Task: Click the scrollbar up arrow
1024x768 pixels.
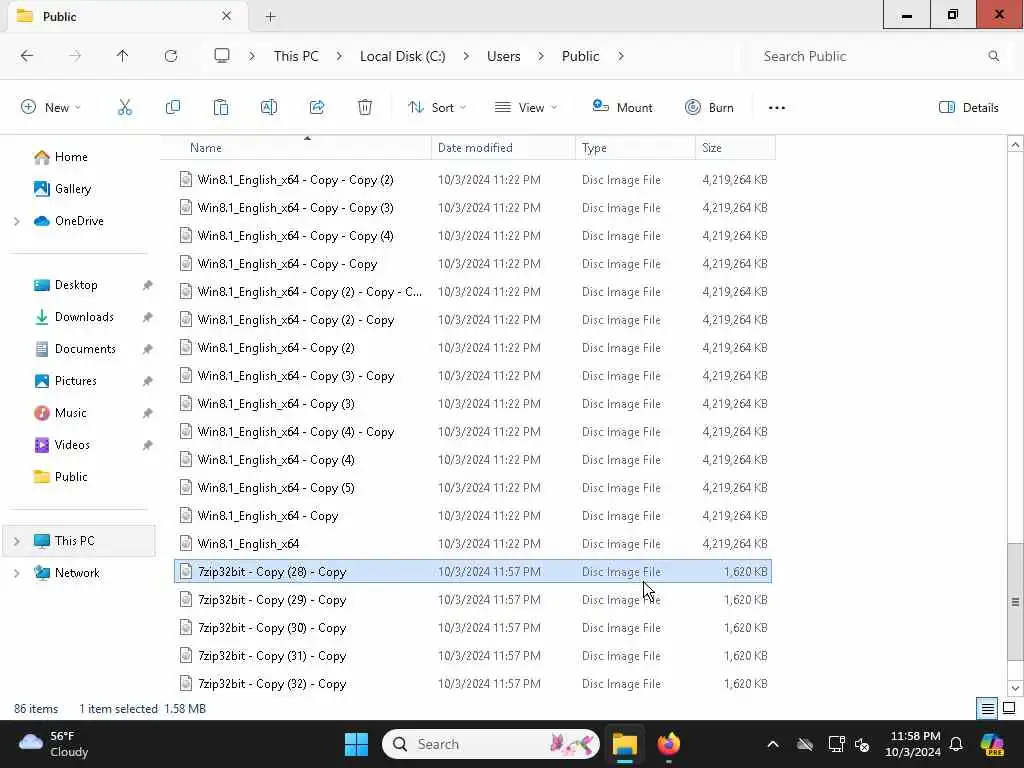Action: point(1015,145)
